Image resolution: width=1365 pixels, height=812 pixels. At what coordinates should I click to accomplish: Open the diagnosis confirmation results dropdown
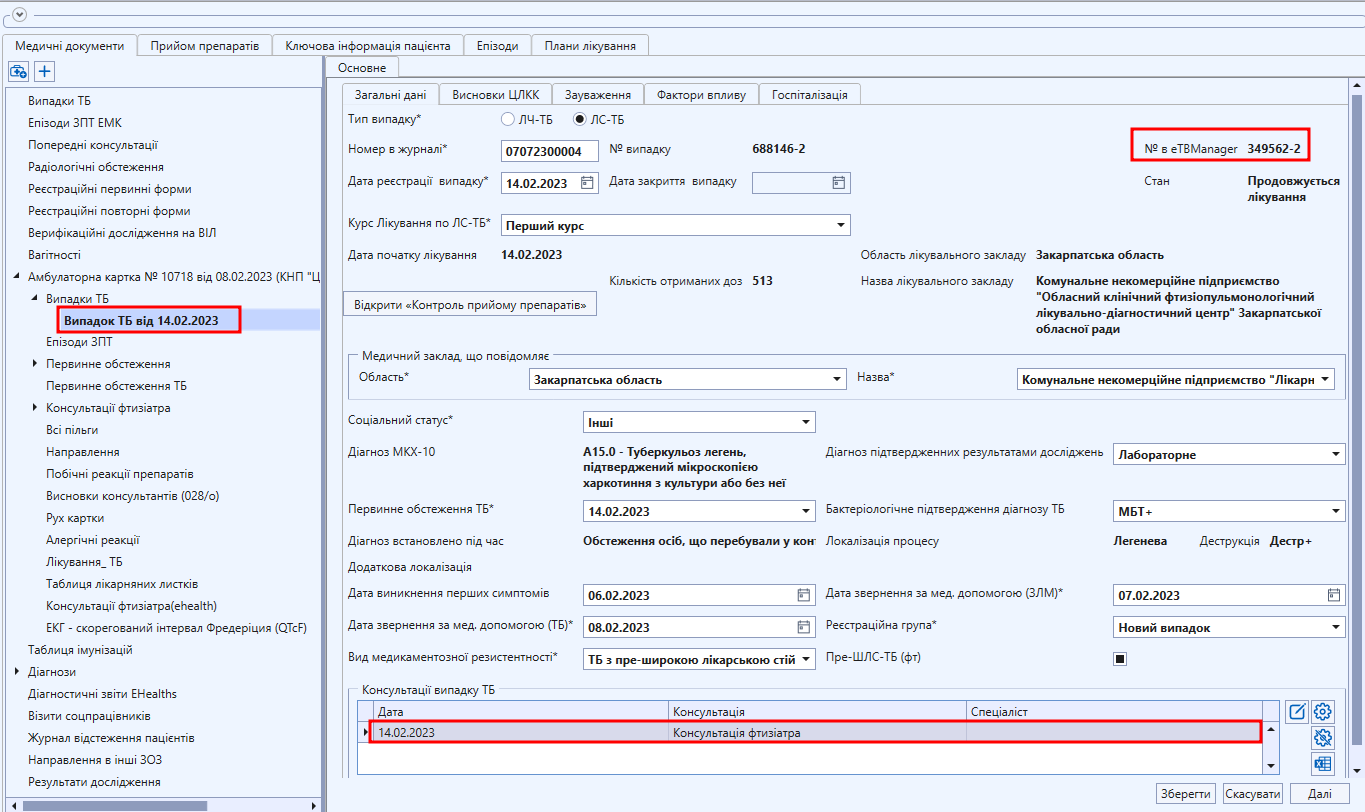click(x=1337, y=455)
